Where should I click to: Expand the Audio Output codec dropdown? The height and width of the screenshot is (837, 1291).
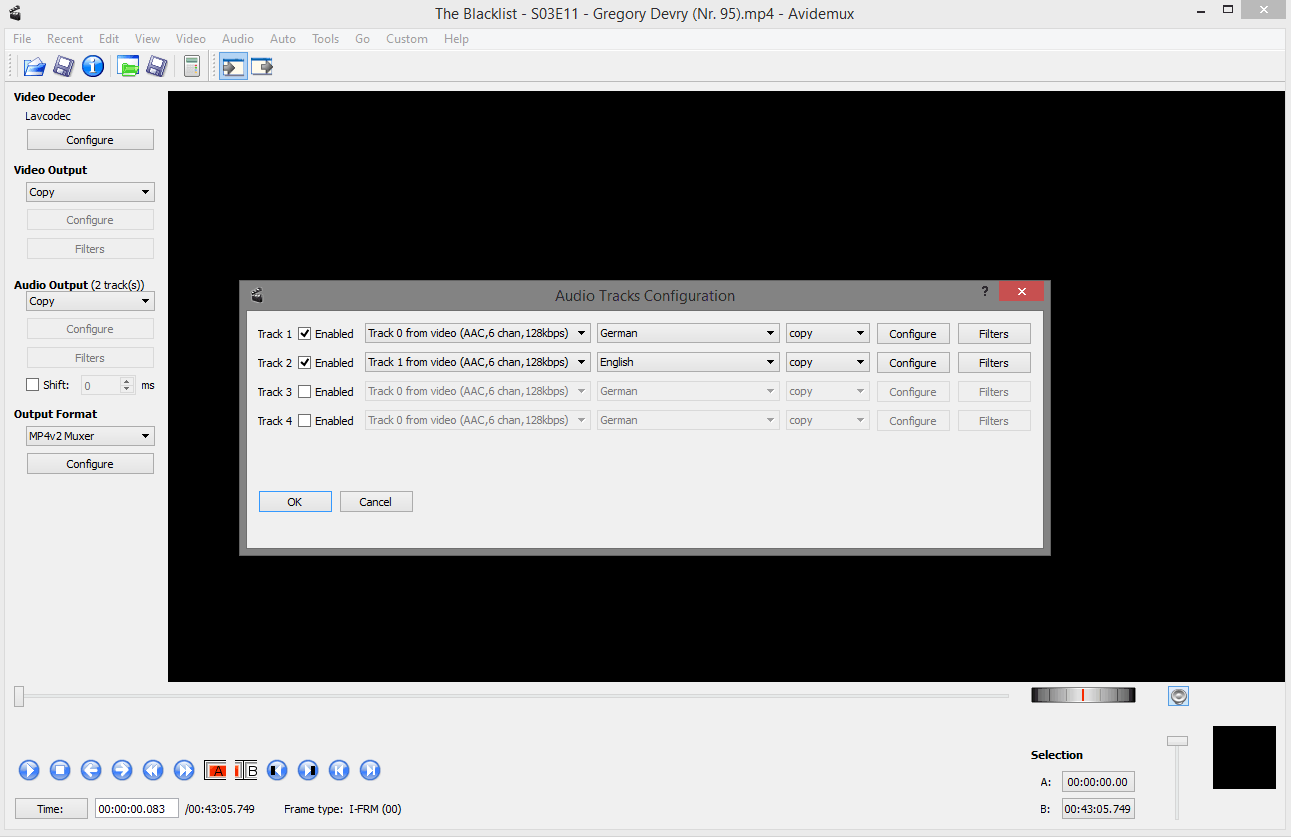click(x=90, y=301)
